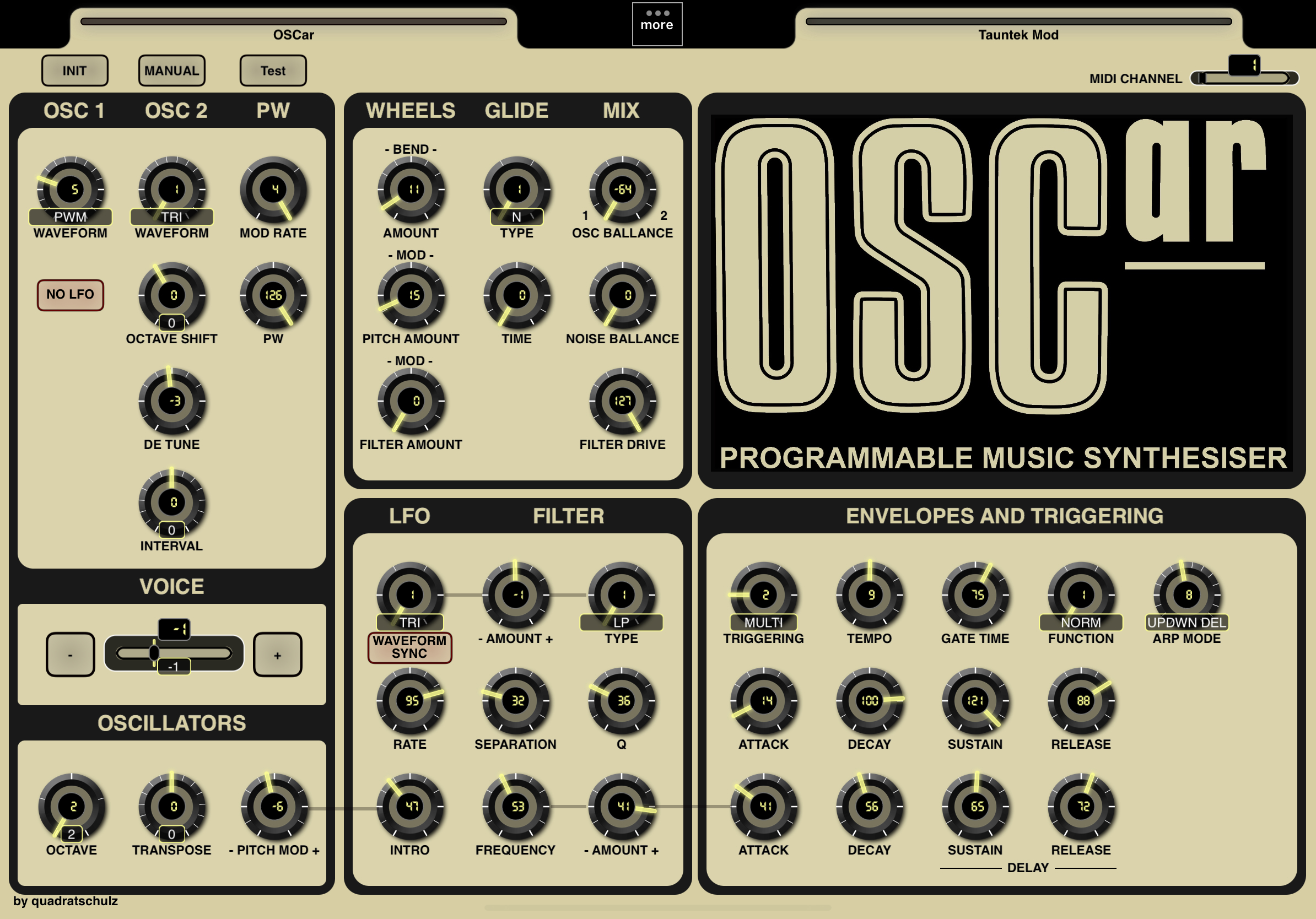Toggle the NO LFO button

click(x=71, y=295)
